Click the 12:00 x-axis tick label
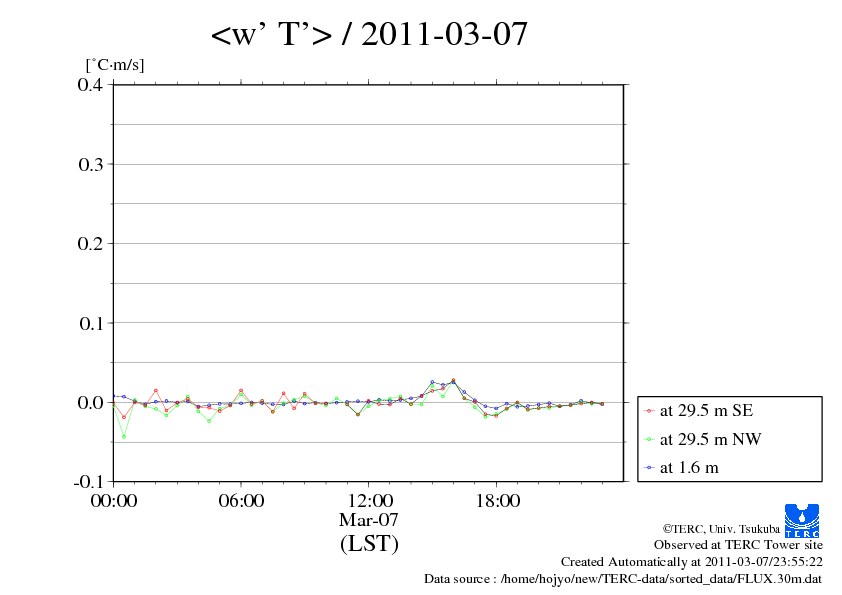 [x=369, y=501]
